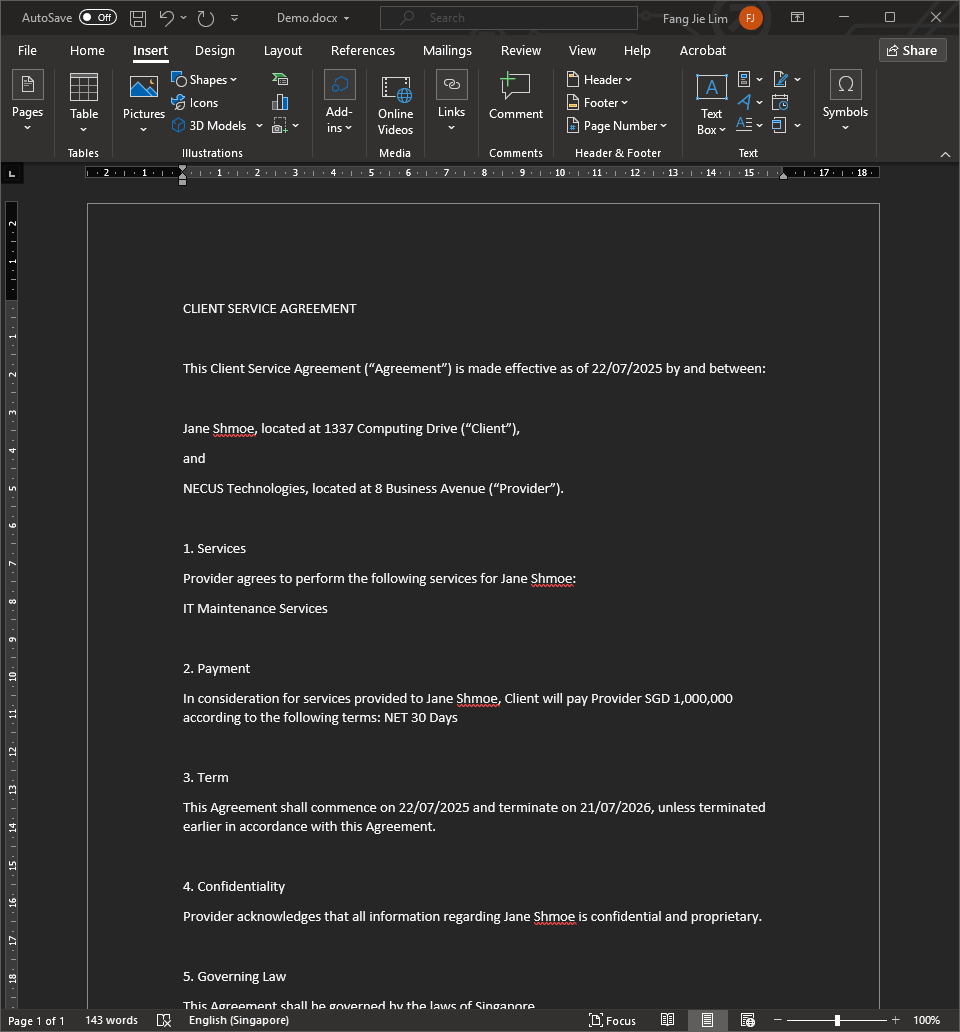Save the document with the floppy disk icon
Image resolution: width=960 pixels, height=1032 pixels.
coord(138,18)
